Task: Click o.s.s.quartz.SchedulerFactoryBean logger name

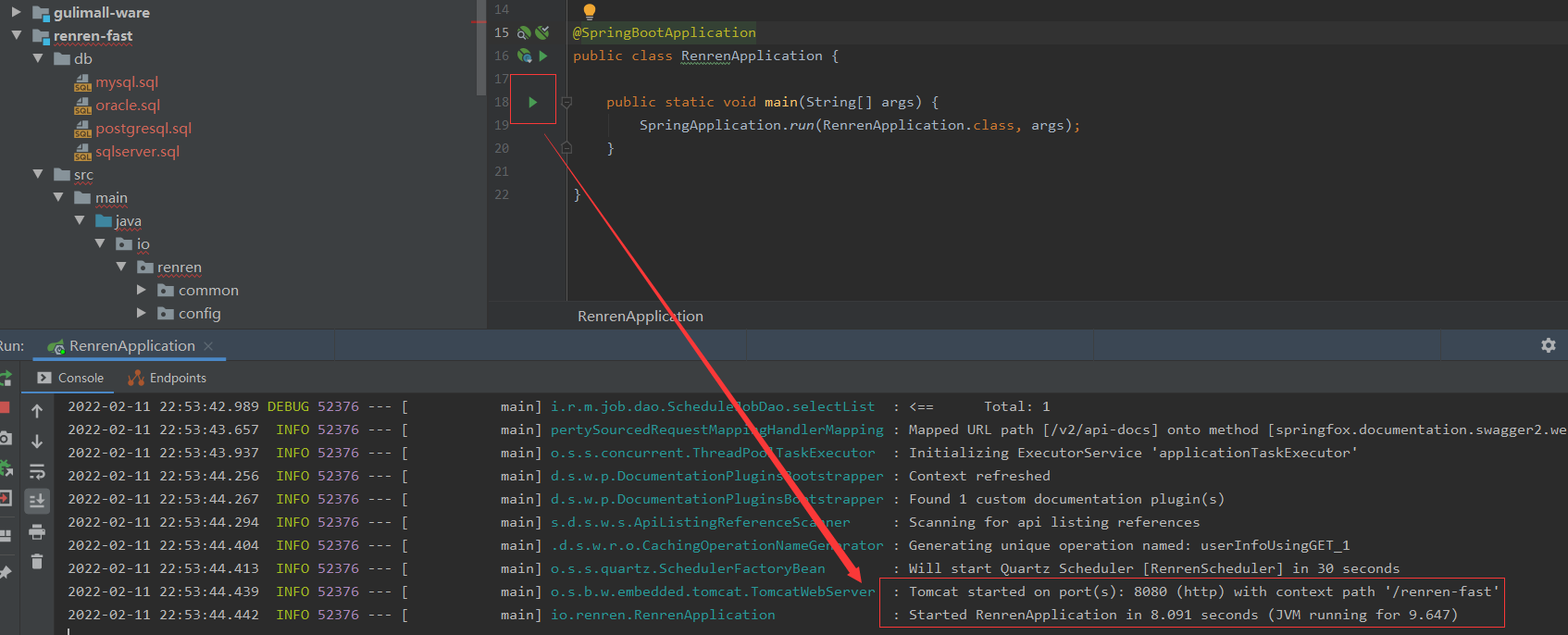Action: click(x=688, y=568)
